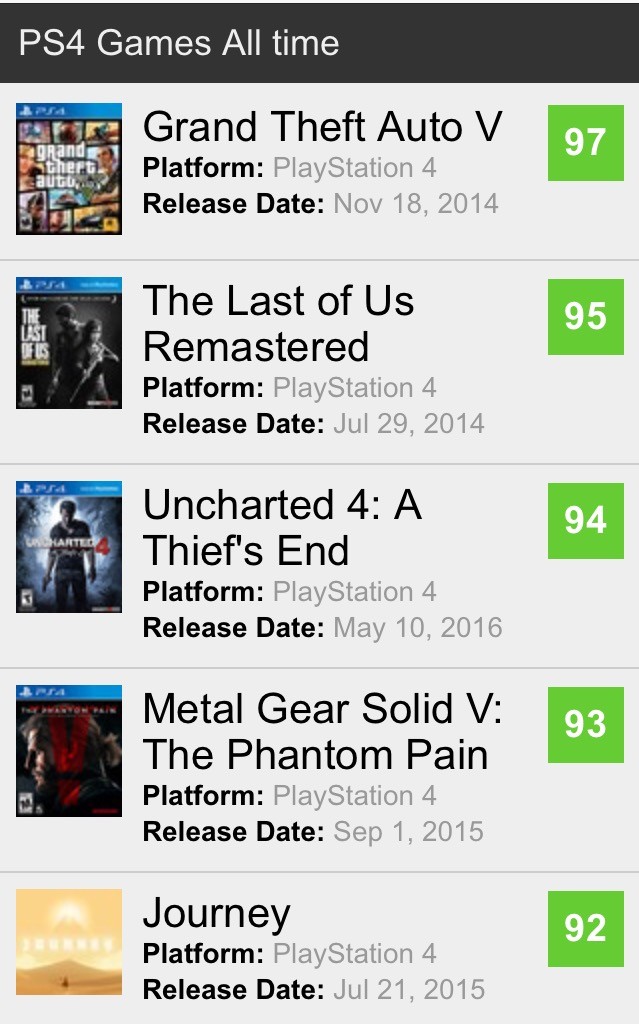Open Uncharted 4: A Thief's End title
This screenshot has width=639, height=1024.
point(282,528)
